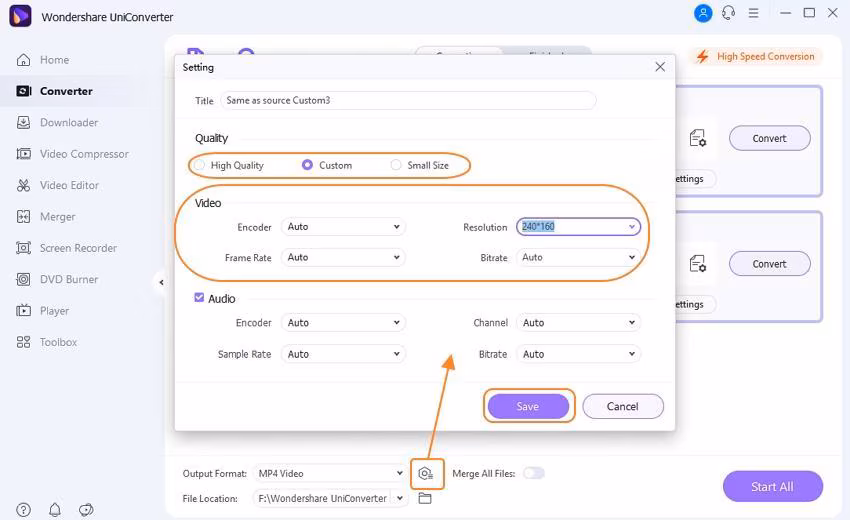Open the hamburger menu icon
The height and width of the screenshot is (520, 850).
[x=754, y=13]
